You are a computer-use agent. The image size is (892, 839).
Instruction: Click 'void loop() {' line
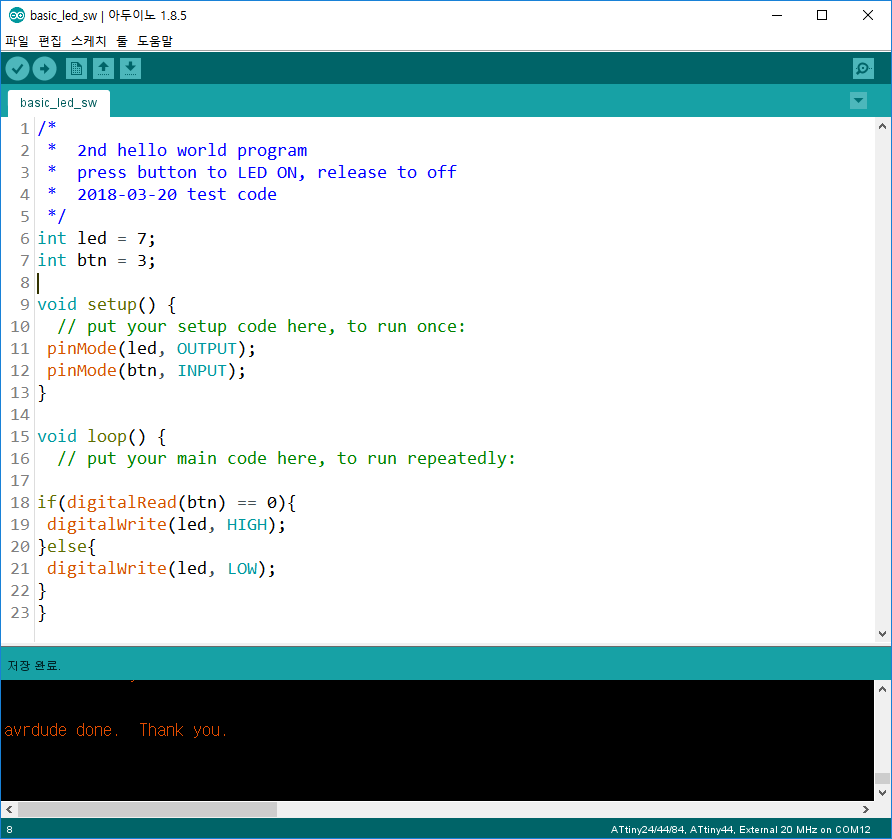pyautogui.click(x=102, y=436)
